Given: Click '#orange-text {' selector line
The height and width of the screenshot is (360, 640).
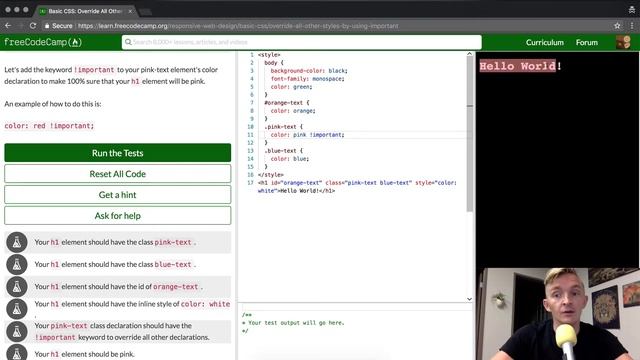Looking at the screenshot, I should click(287, 103).
